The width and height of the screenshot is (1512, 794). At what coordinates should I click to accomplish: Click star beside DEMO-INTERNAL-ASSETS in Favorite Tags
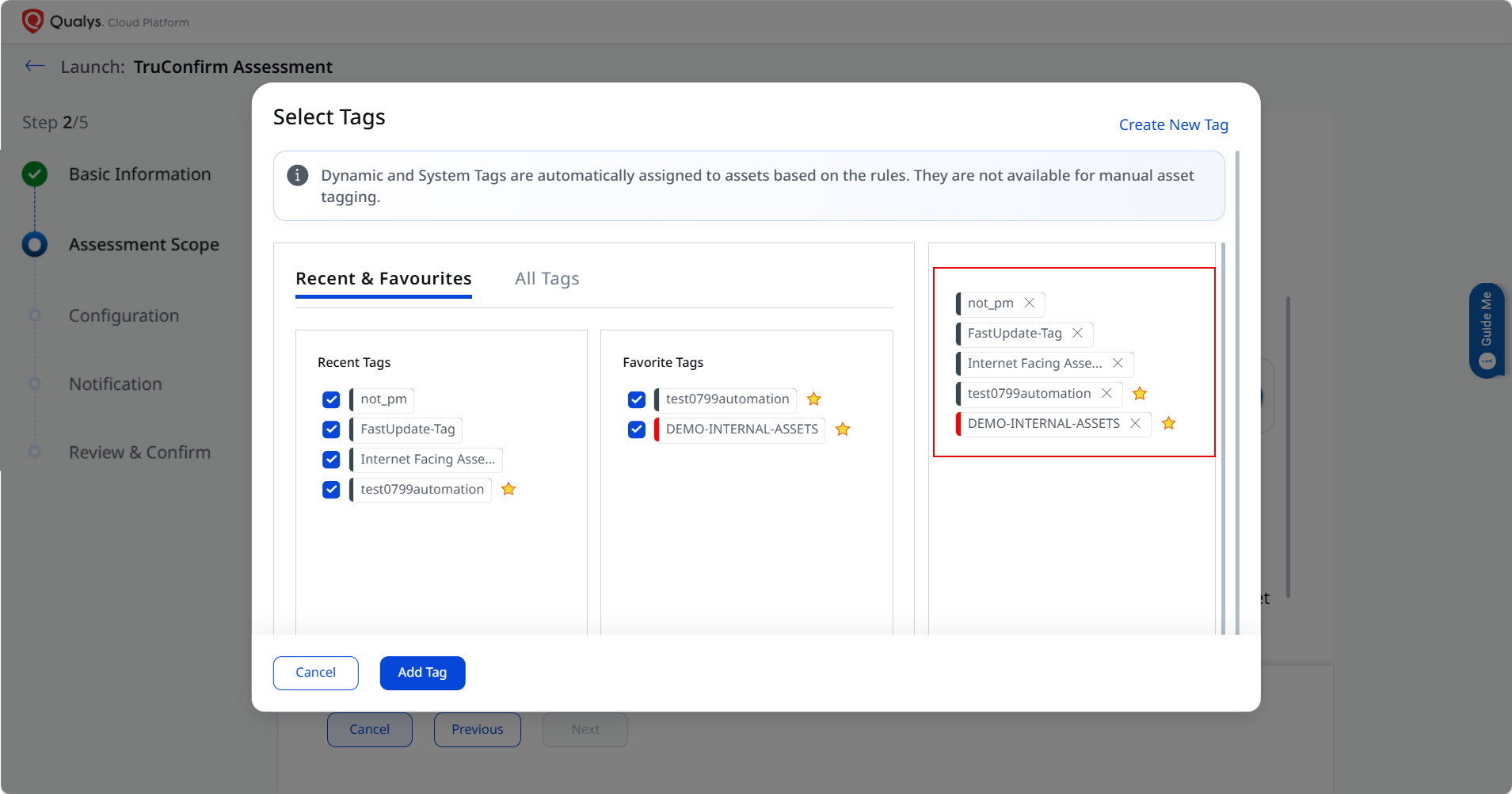(843, 429)
